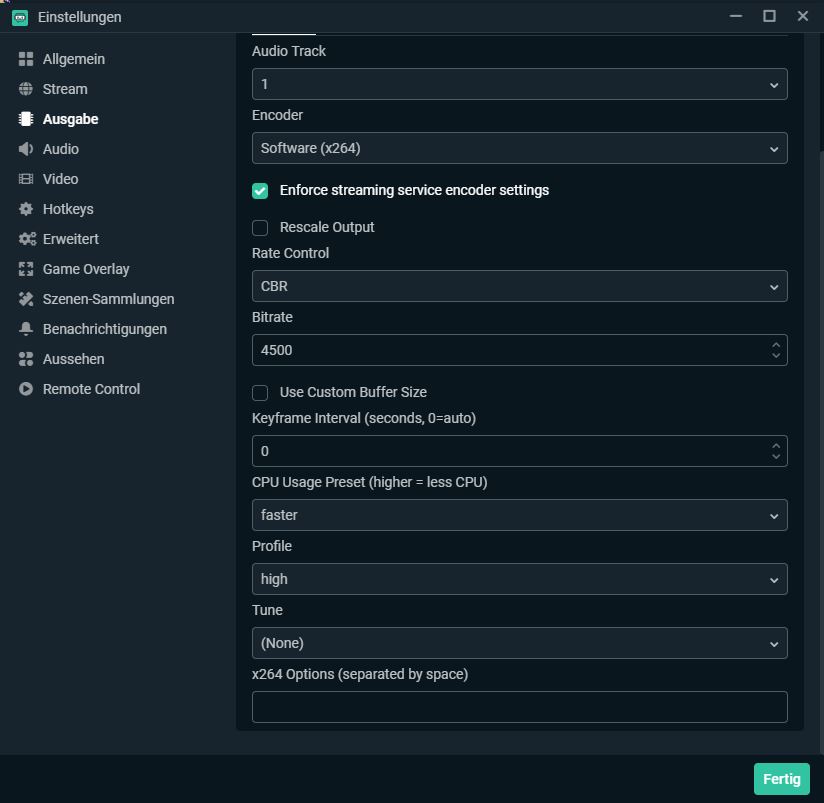Enable the Rescale Output checkbox
This screenshot has height=803, width=824.
(x=260, y=227)
